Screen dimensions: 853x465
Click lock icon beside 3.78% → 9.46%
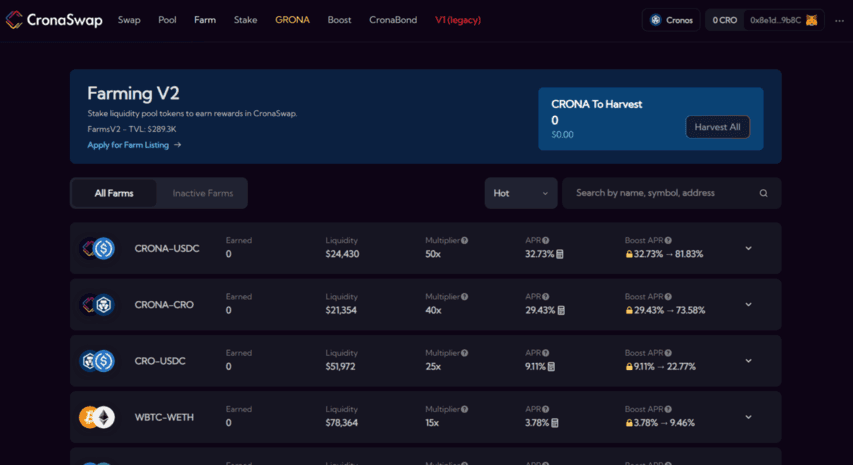point(629,423)
